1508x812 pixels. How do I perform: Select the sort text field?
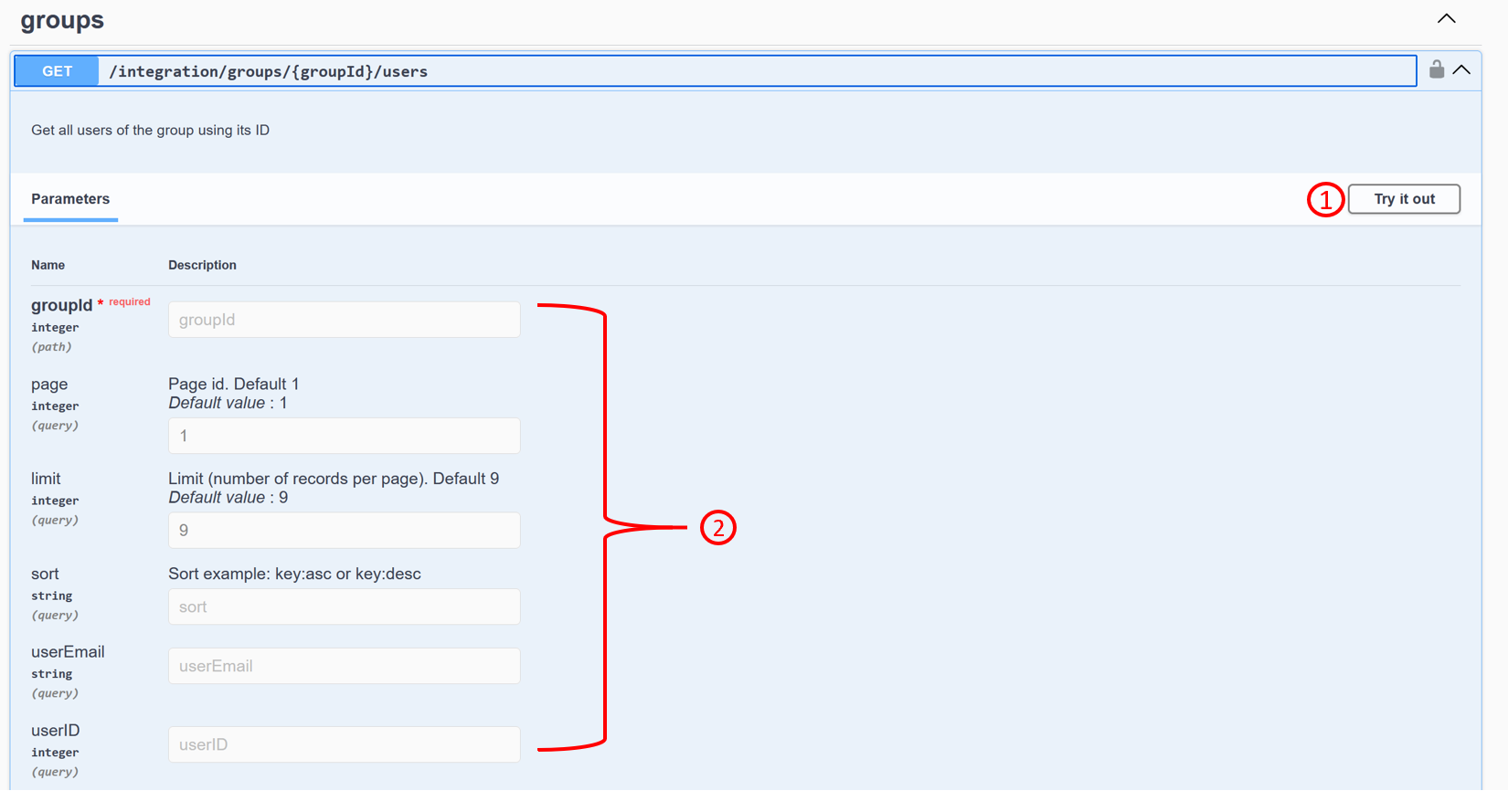(344, 607)
